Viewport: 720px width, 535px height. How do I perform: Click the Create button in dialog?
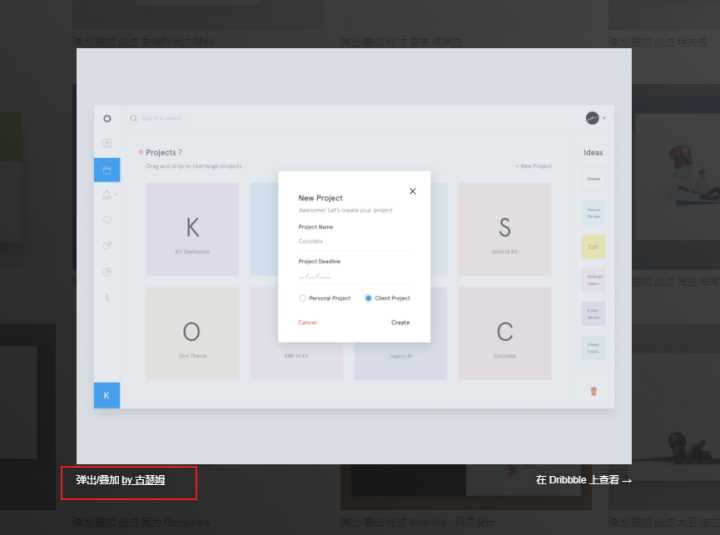click(x=400, y=322)
